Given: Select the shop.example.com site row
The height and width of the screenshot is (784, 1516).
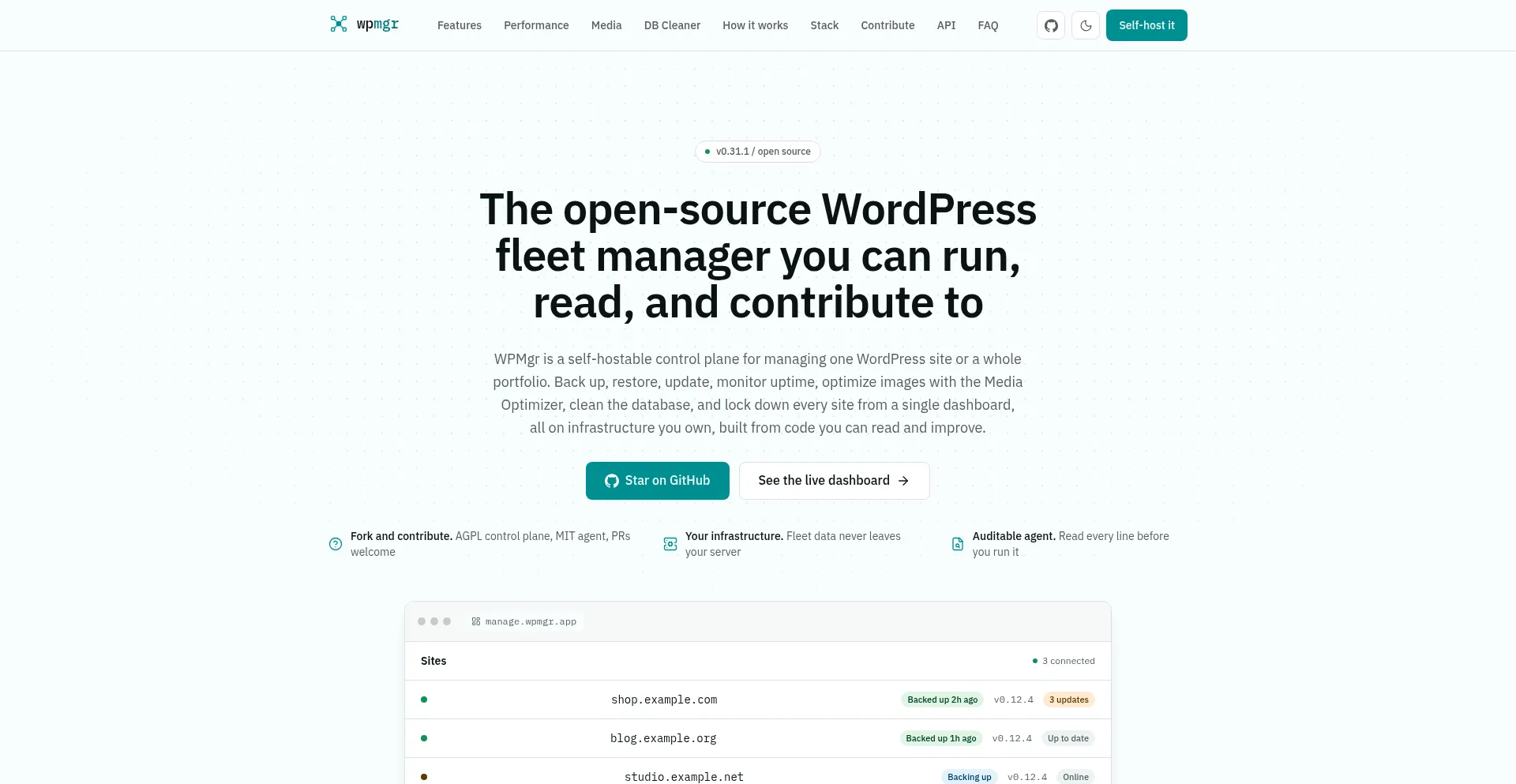Looking at the screenshot, I should (758, 700).
